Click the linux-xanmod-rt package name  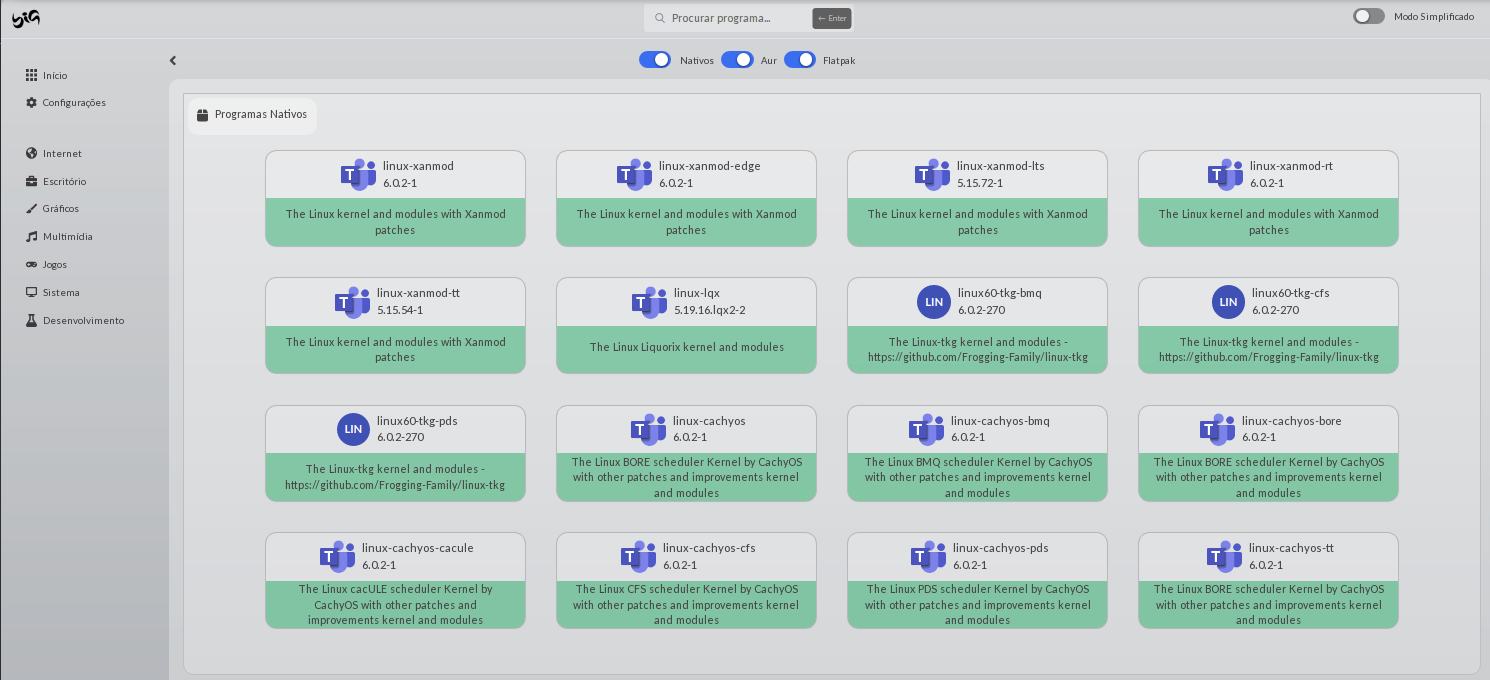[x=1291, y=166]
